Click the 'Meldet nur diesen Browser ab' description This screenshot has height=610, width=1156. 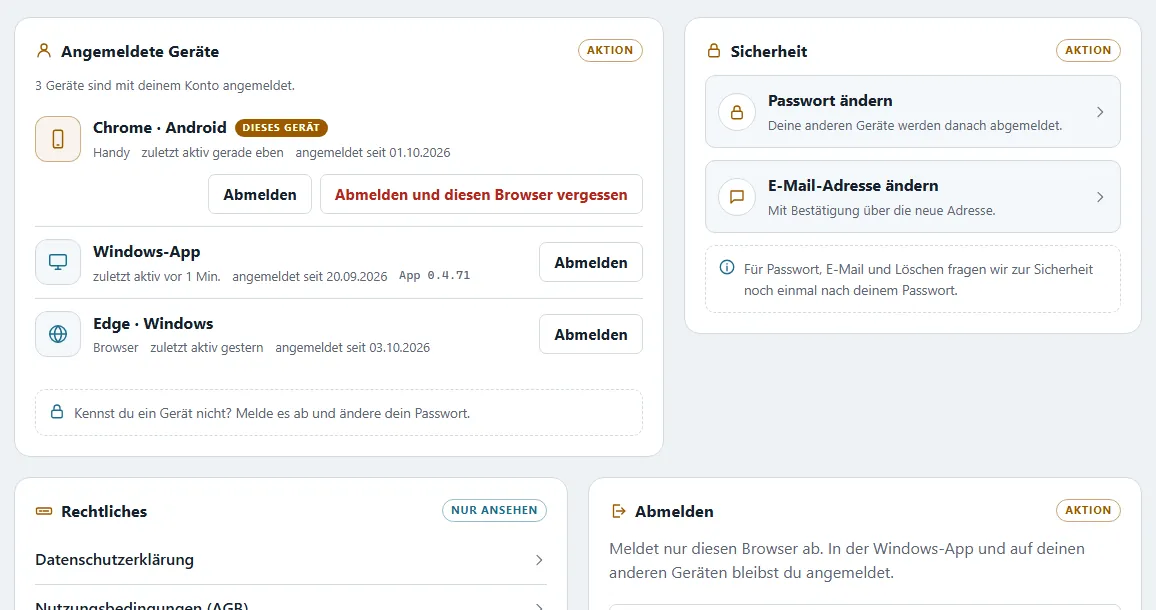pos(847,561)
